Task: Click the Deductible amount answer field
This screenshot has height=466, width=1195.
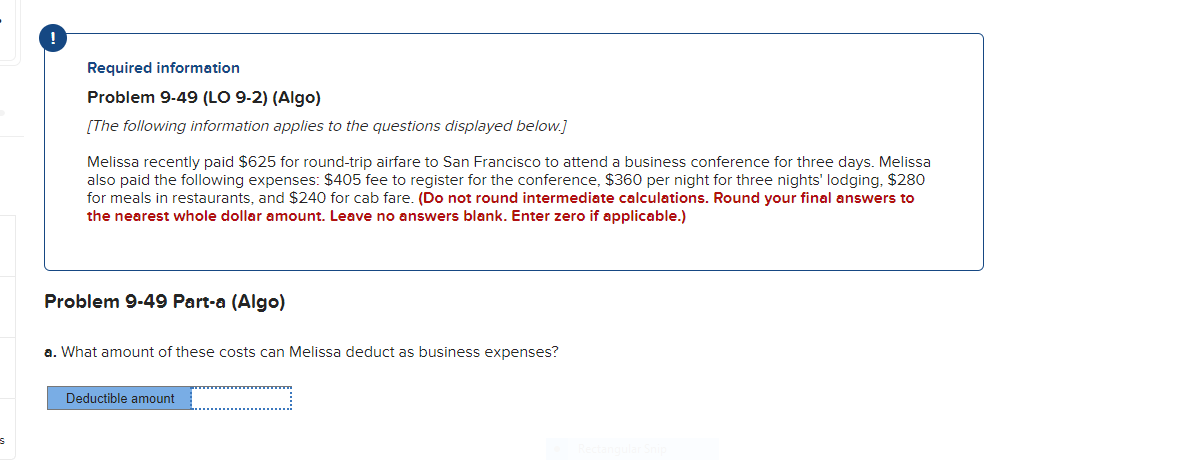Action: [241, 398]
